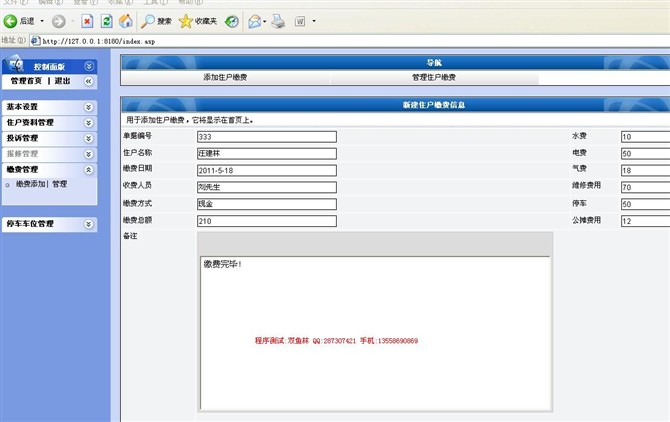Click the green Refresh page icon
This screenshot has height=422, width=670.
(106, 21)
